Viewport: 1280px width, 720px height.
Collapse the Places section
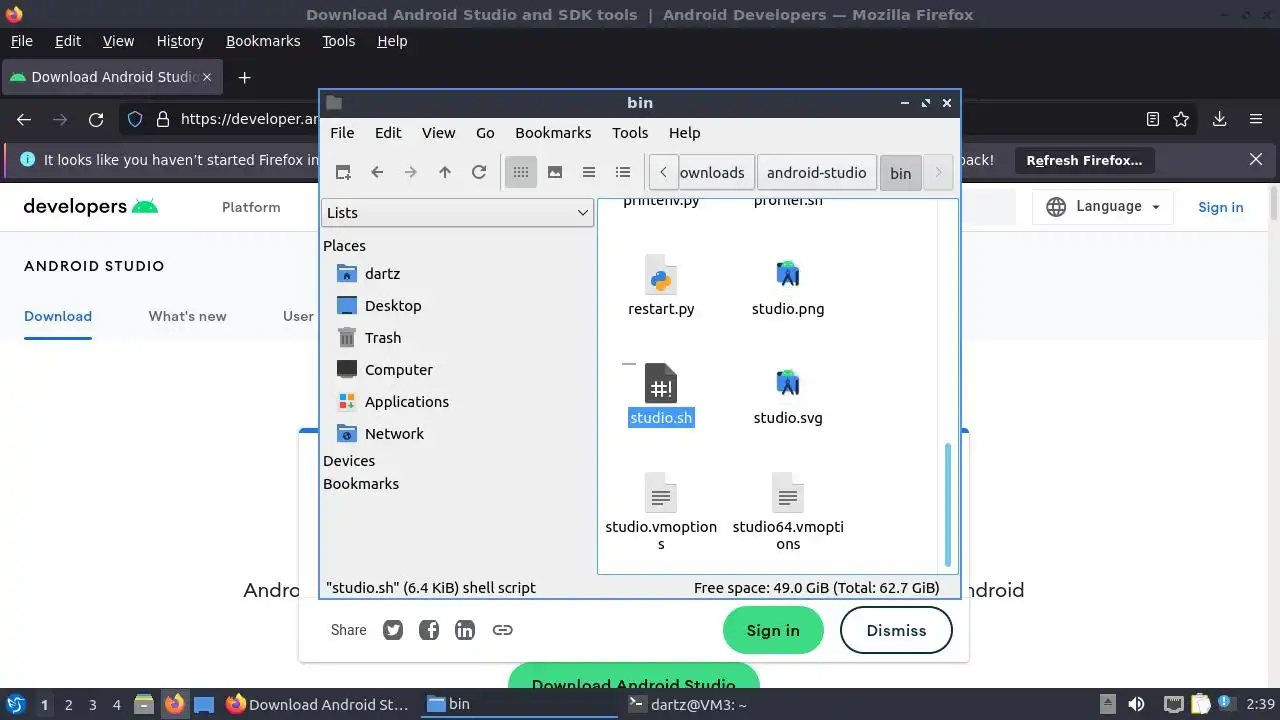(344, 245)
